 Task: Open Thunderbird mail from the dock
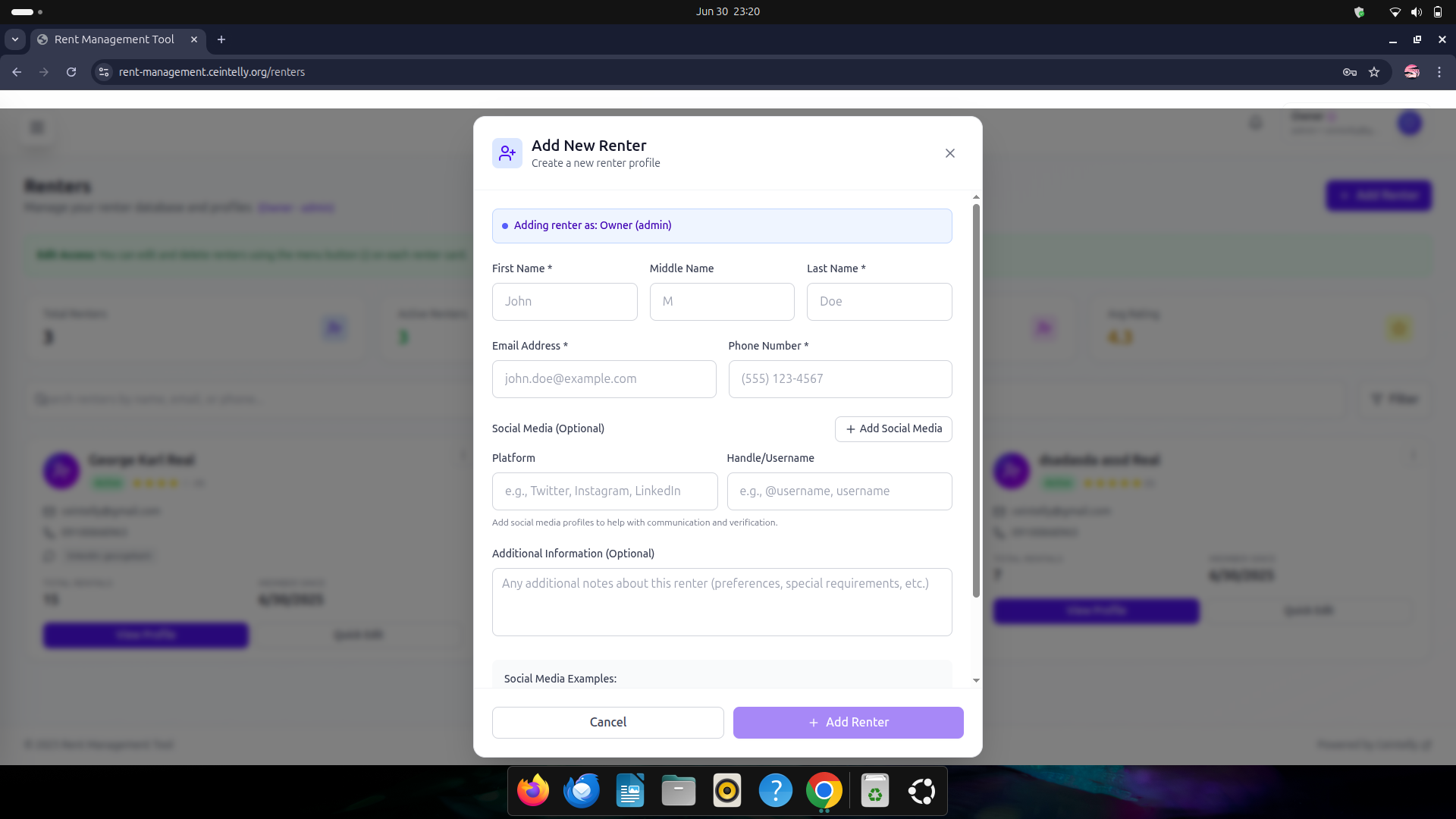tap(582, 791)
